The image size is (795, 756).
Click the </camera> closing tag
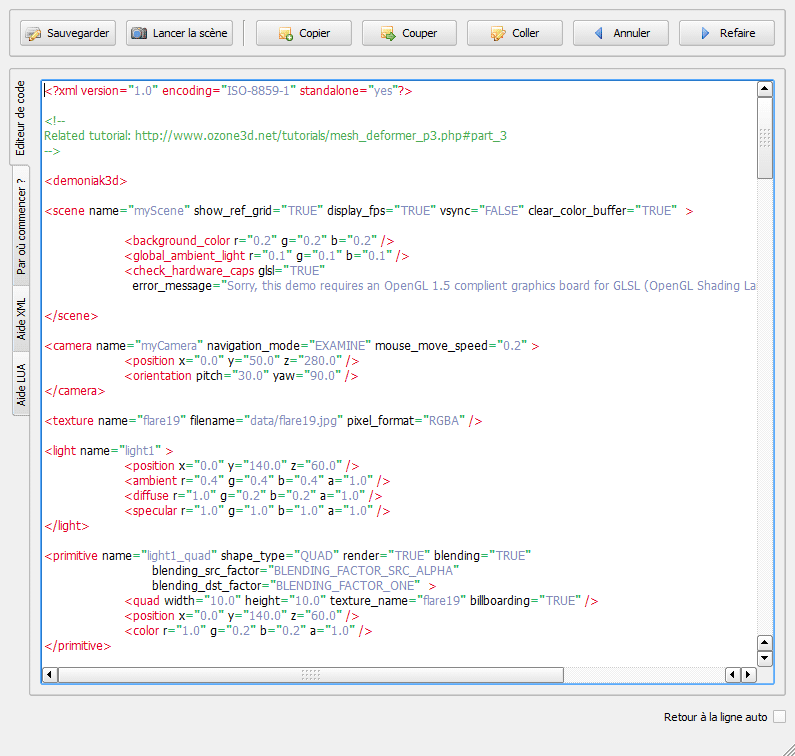point(75,391)
